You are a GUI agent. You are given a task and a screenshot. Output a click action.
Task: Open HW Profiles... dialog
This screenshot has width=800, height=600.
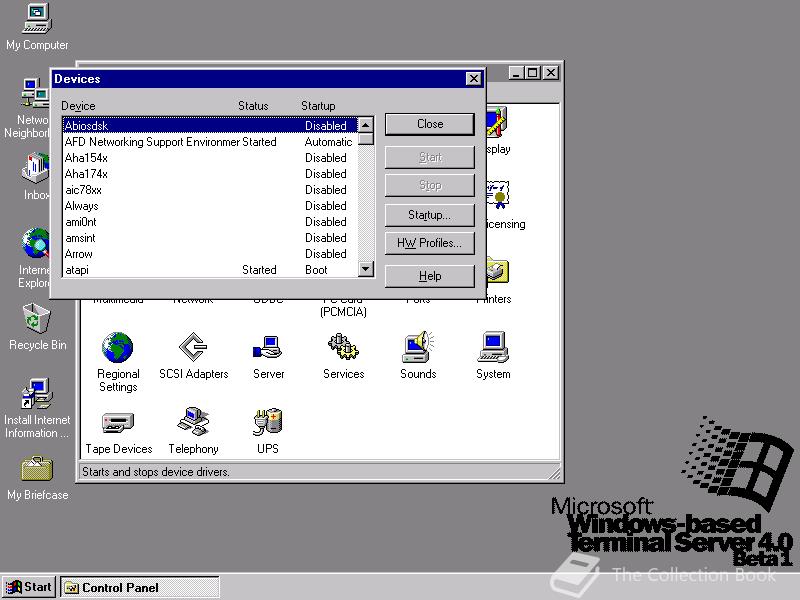click(x=430, y=243)
